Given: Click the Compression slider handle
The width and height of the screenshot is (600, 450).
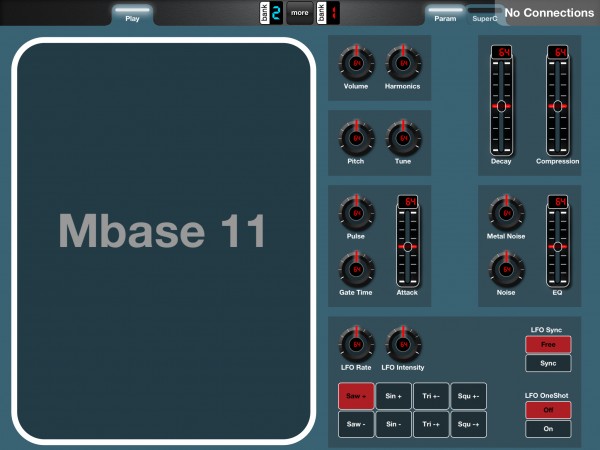Looking at the screenshot, I should pos(558,106).
